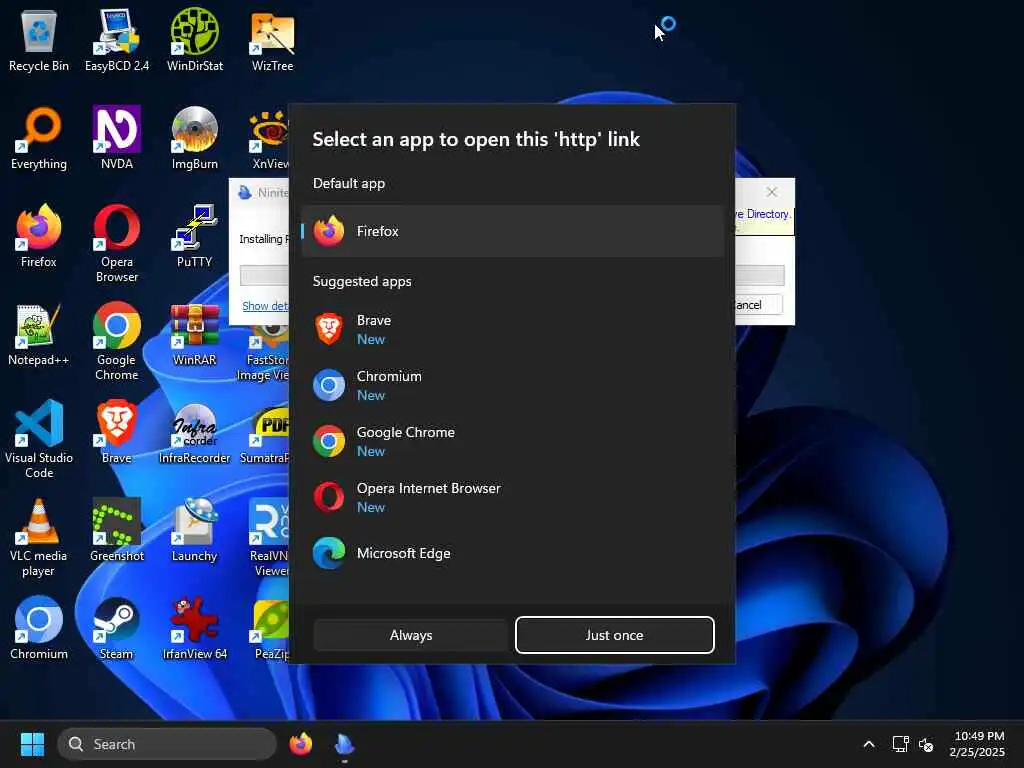Choose Firefox as the default app
The height and width of the screenshot is (768, 1024).
click(x=513, y=231)
